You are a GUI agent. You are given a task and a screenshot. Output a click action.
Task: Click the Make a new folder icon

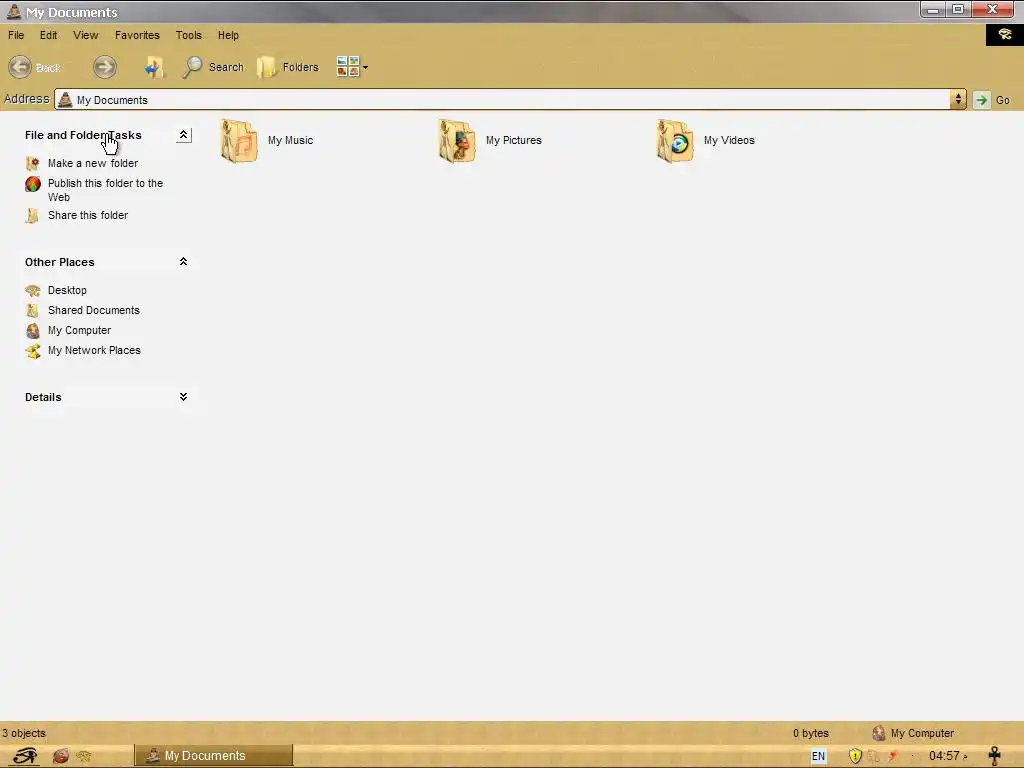[33, 163]
